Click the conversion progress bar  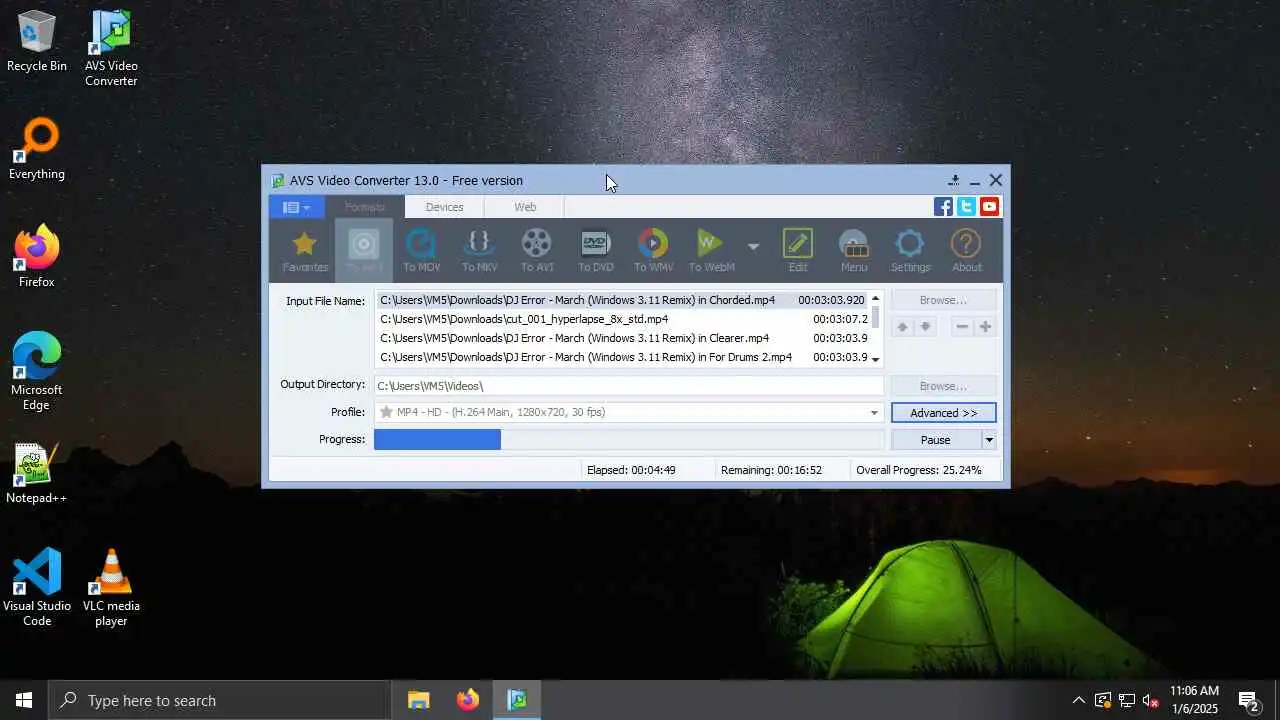click(x=629, y=439)
